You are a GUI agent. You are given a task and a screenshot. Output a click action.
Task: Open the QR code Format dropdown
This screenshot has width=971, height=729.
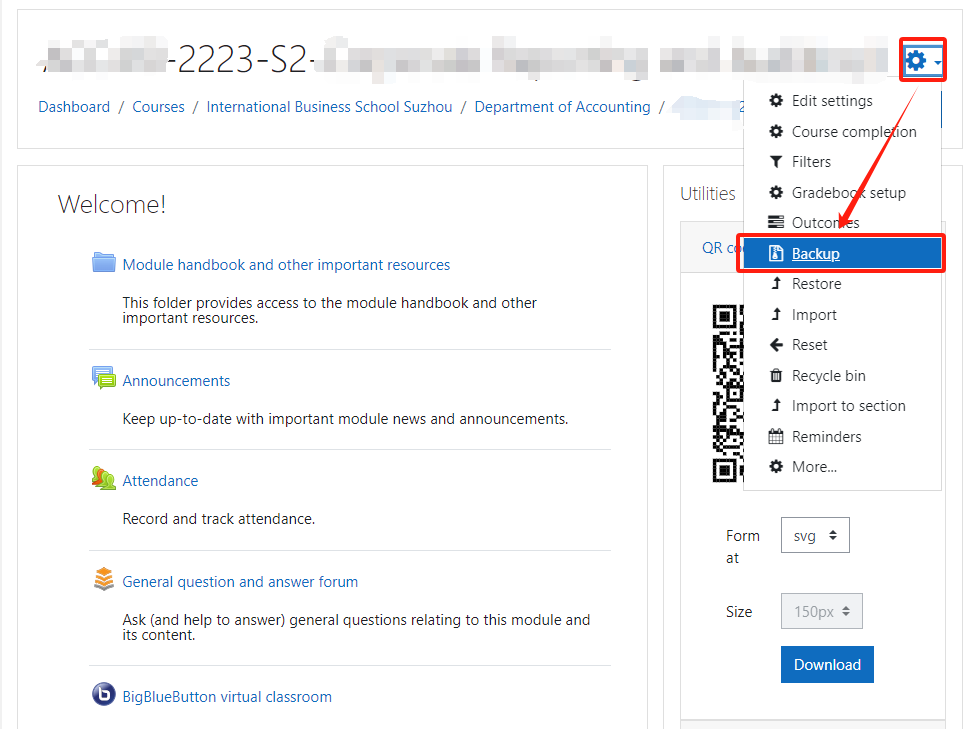815,535
